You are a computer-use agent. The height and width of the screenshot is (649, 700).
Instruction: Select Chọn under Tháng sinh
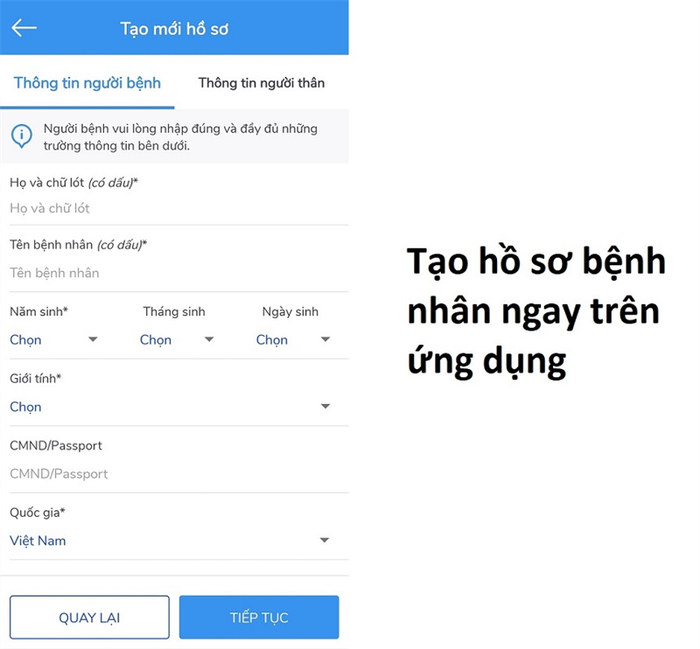[155, 340]
